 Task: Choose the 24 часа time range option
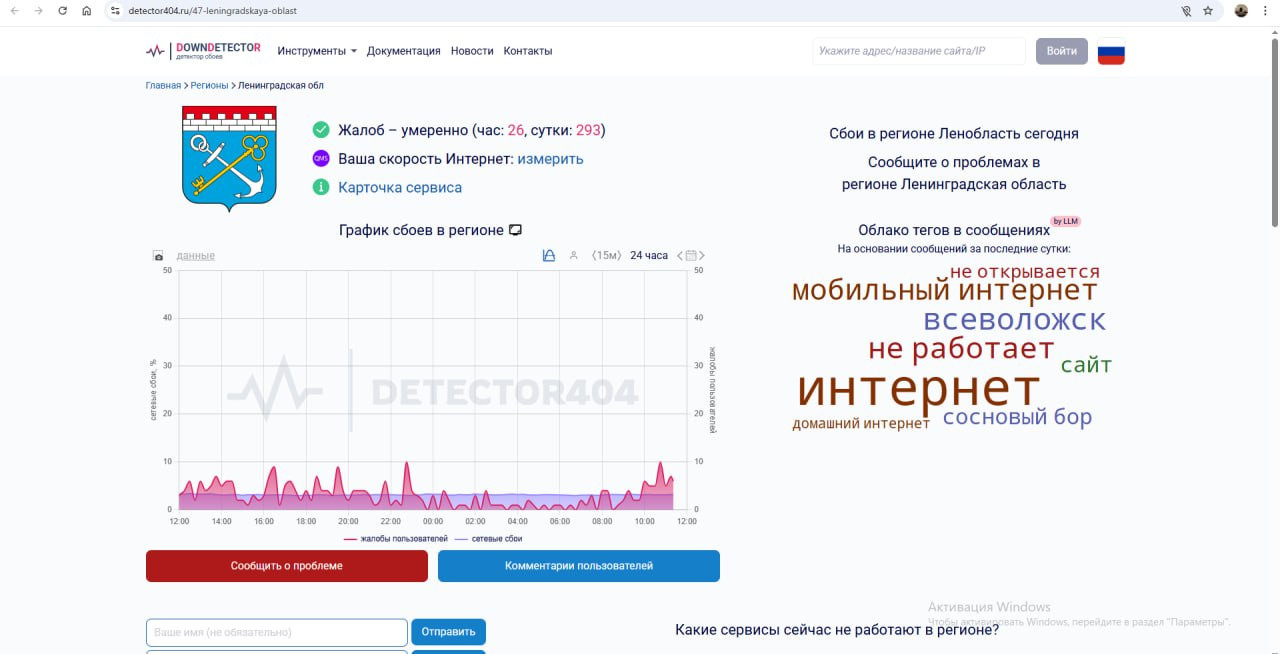click(648, 256)
